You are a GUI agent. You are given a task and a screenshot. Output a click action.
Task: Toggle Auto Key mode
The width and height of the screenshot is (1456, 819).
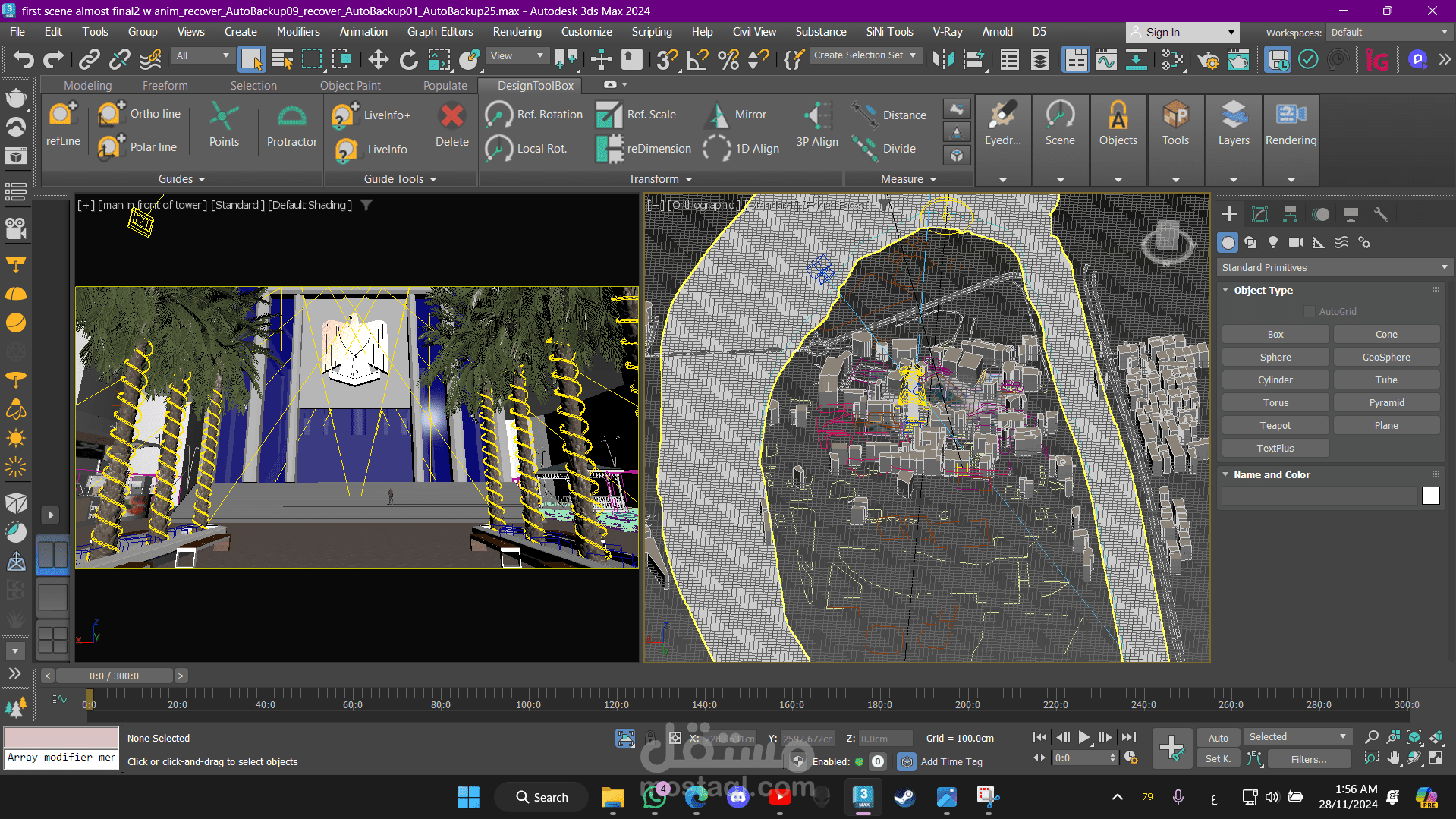[x=1218, y=738]
